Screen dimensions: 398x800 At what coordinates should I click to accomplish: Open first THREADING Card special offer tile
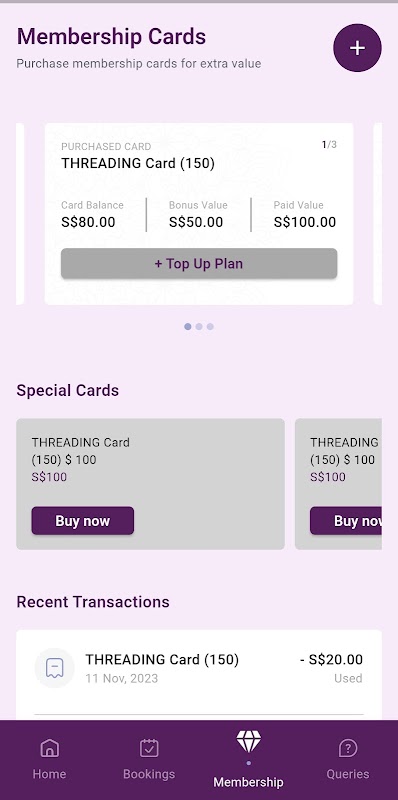[x=151, y=484]
